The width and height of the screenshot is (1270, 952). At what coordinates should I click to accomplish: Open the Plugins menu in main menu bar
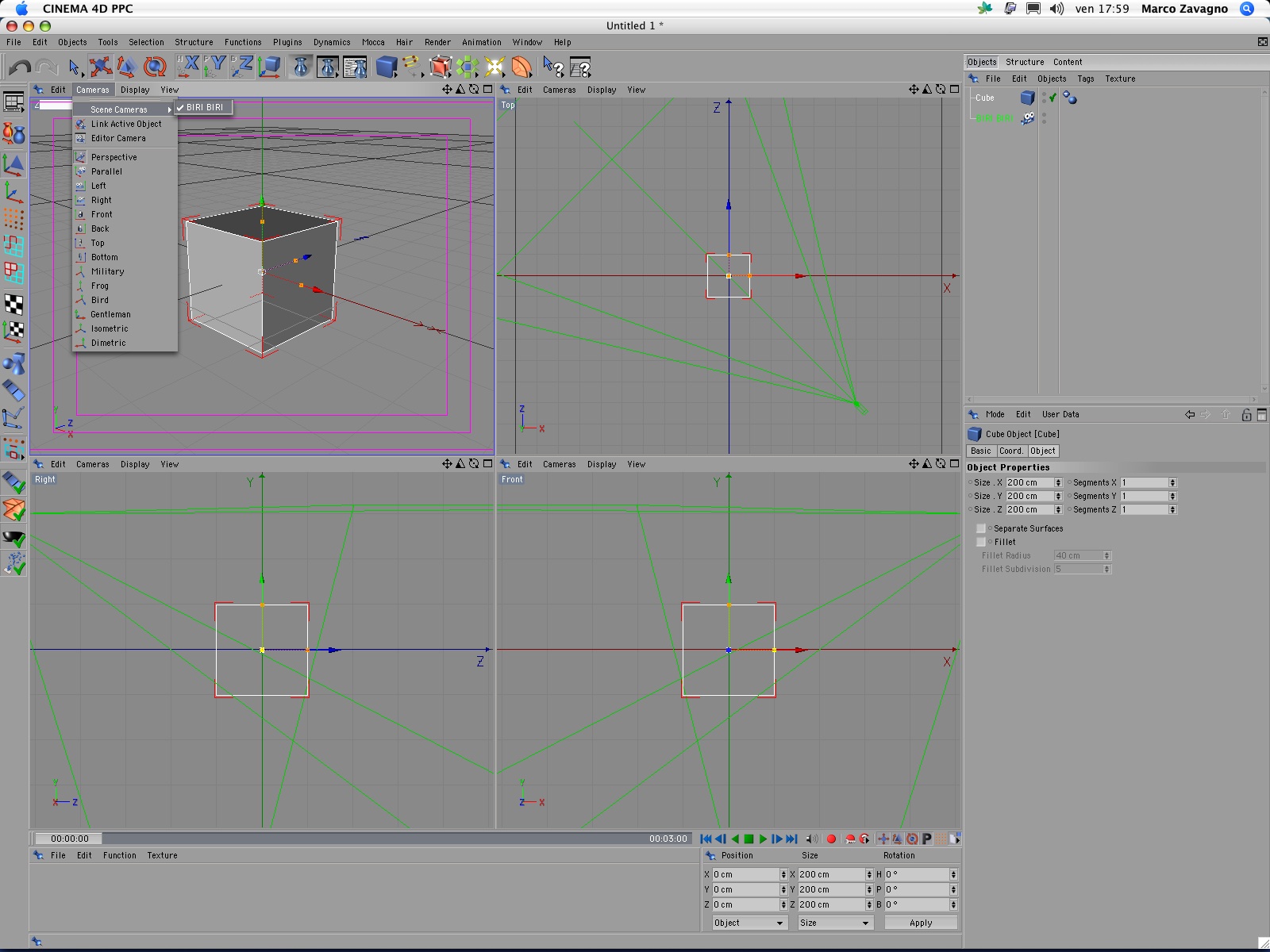(287, 42)
